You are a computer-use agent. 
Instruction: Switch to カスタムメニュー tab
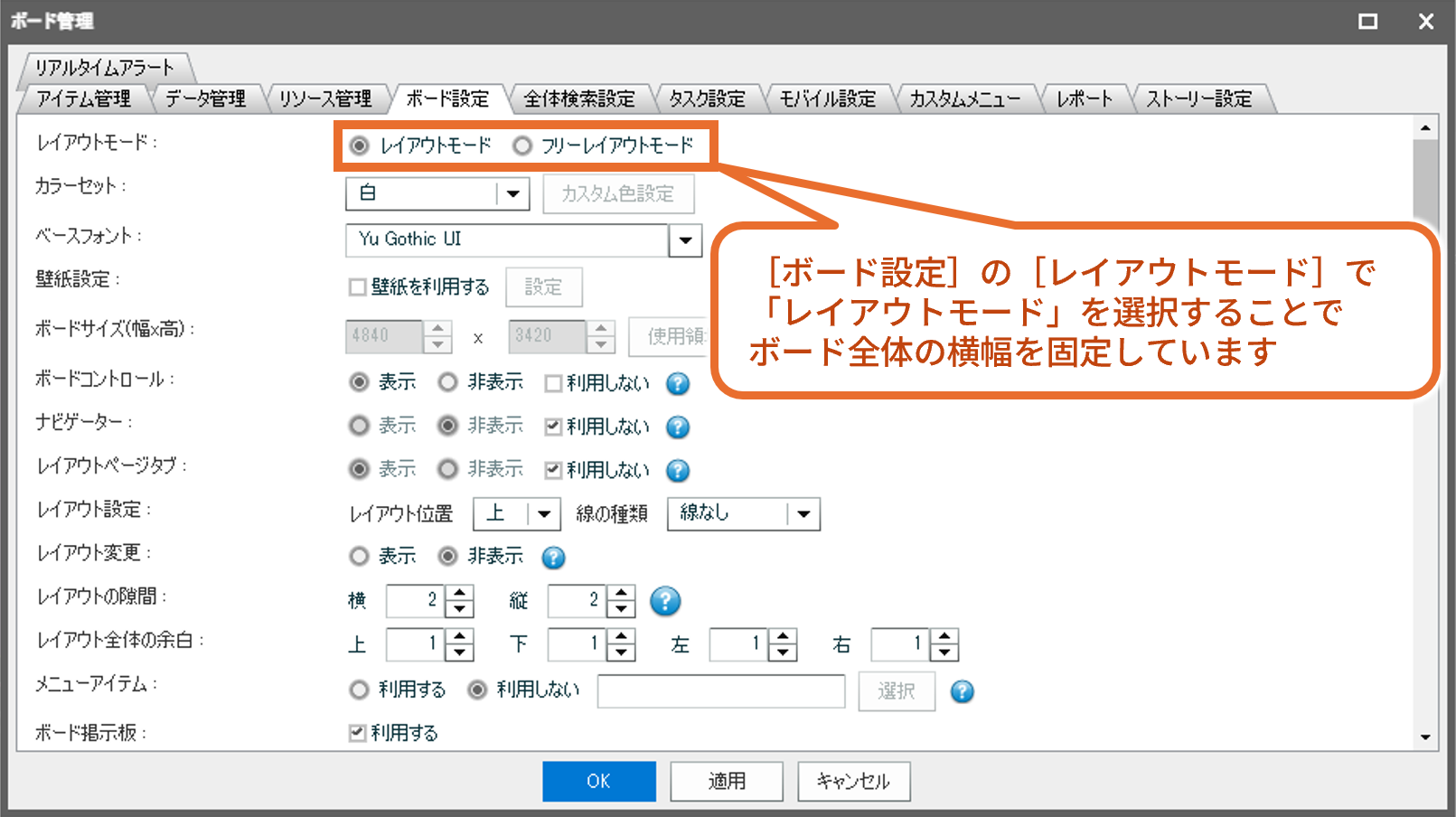pos(964,99)
